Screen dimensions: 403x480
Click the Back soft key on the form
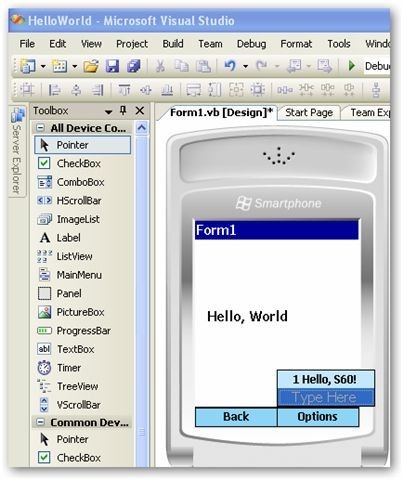pyautogui.click(x=236, y=417)
